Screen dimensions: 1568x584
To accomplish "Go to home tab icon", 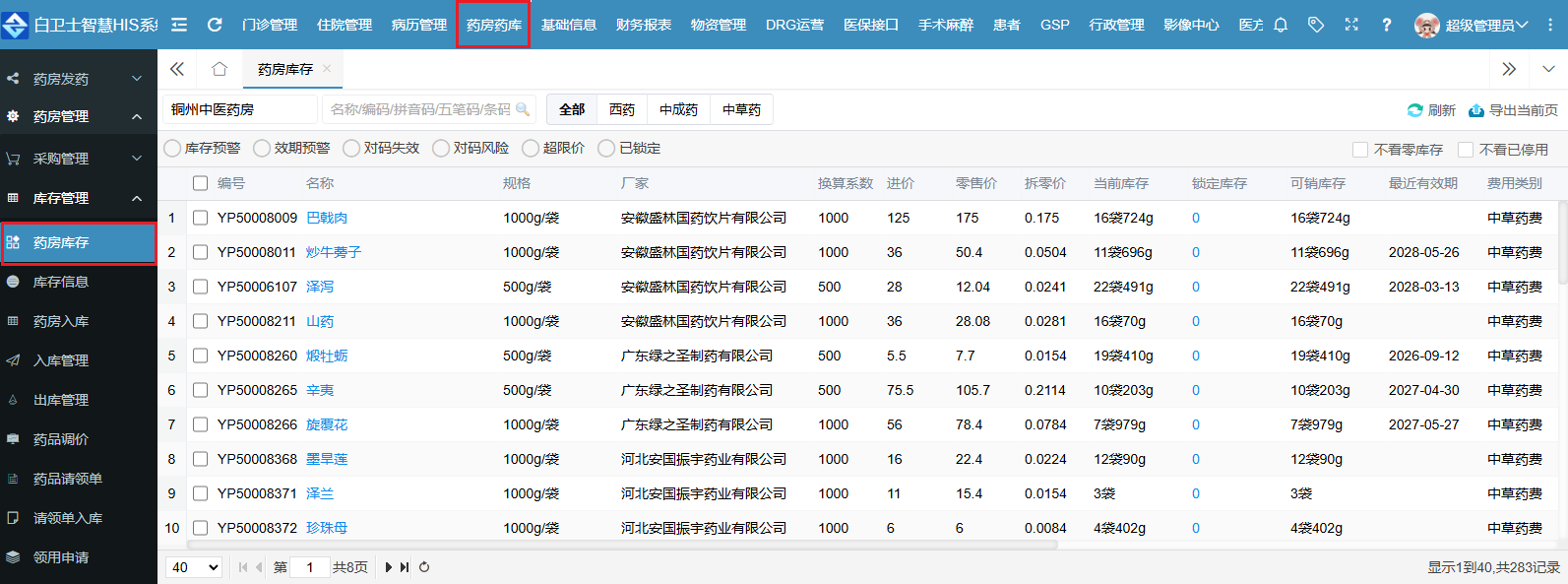I will (220, 69).
